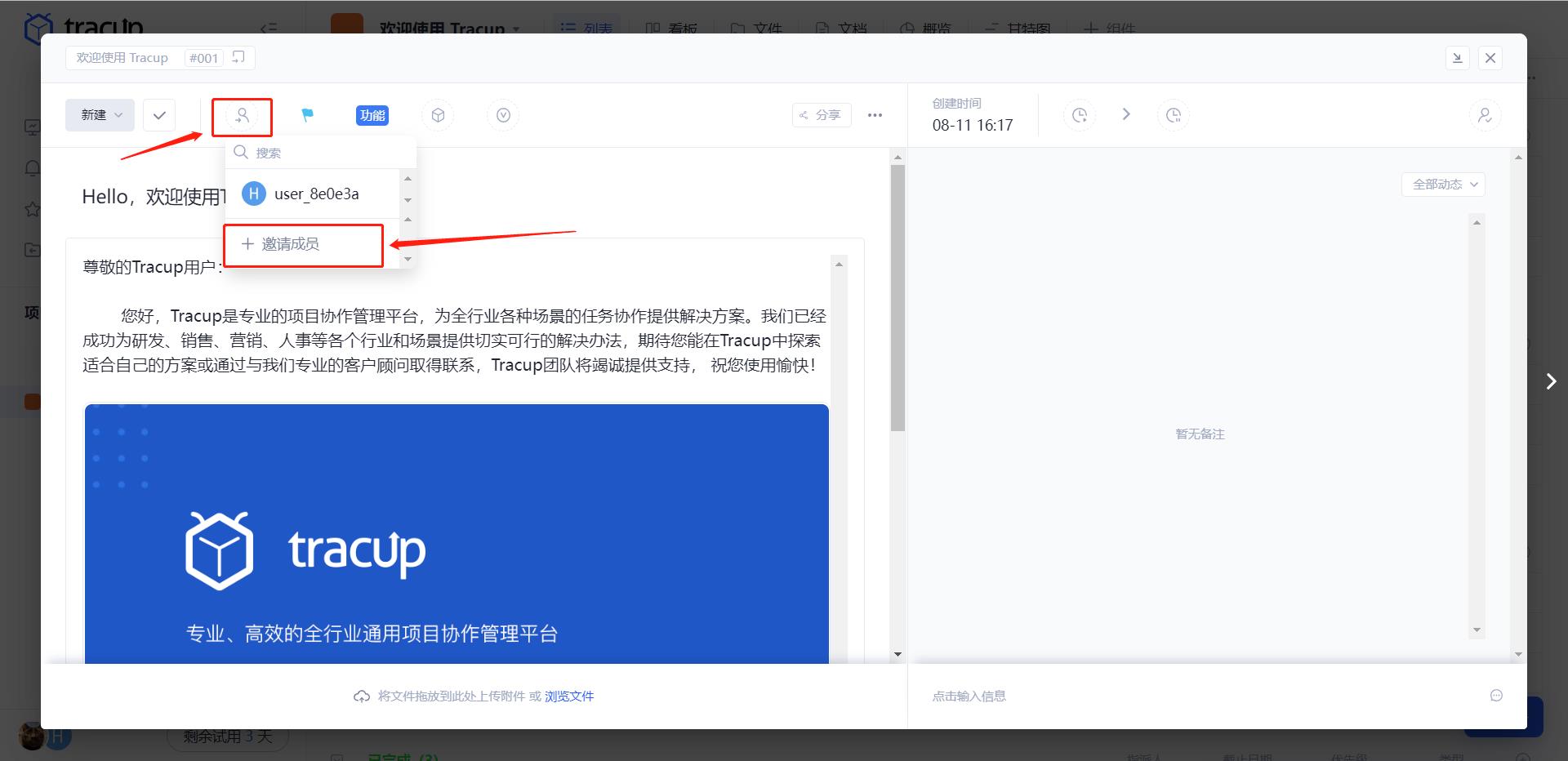Screen dimensions: 1568x761
Task: Open the emoji icon in comment box
Action: point(1496,696)
